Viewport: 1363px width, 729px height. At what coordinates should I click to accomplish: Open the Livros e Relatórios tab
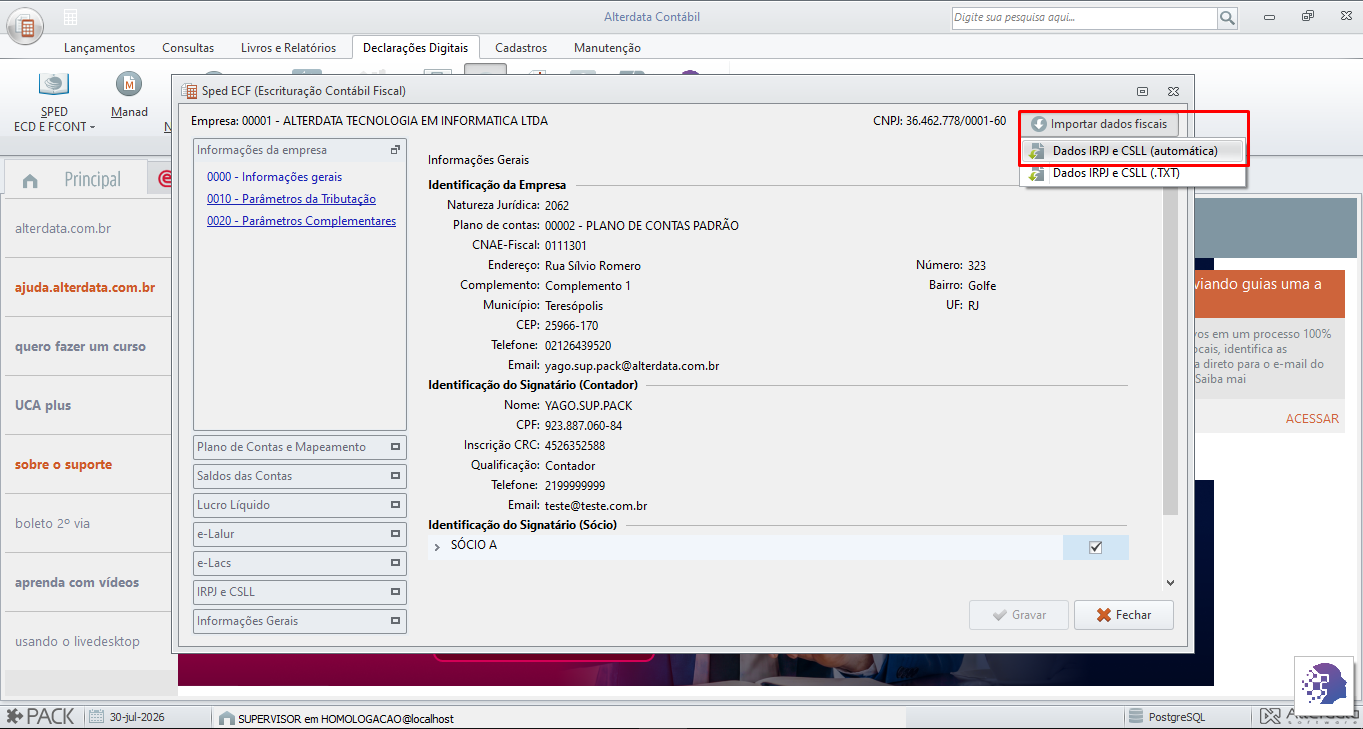click(288, 47)
